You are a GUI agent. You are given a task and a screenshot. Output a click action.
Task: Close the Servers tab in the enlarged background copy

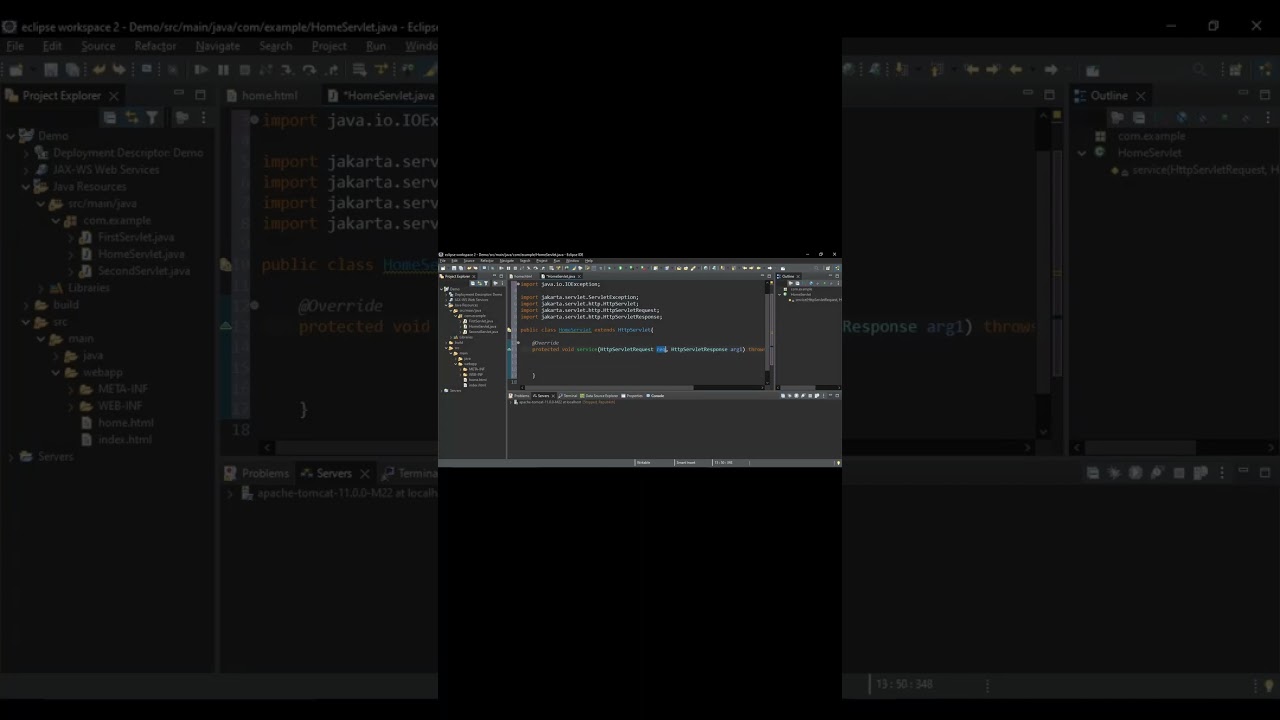[x=365, y=474]
